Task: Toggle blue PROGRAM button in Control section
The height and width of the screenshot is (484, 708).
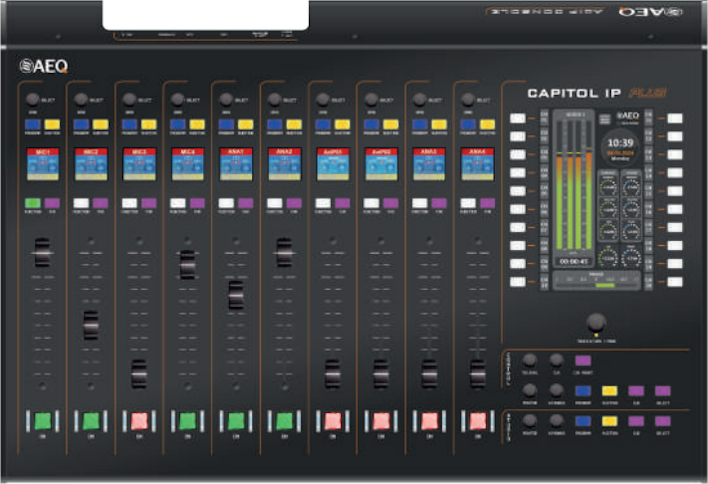Action: click(583, 391)
